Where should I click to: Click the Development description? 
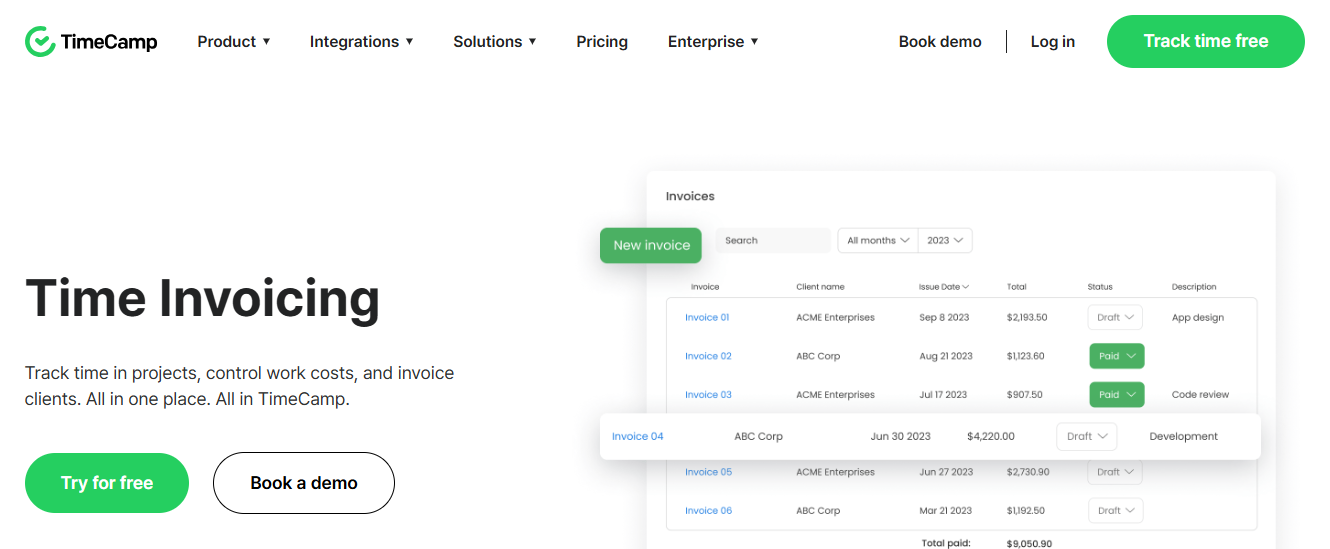point(1184,436)
